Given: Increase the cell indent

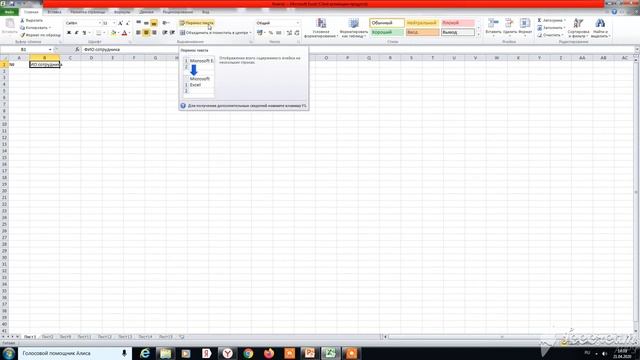Looking at the screenshot, I should point(172,33).
